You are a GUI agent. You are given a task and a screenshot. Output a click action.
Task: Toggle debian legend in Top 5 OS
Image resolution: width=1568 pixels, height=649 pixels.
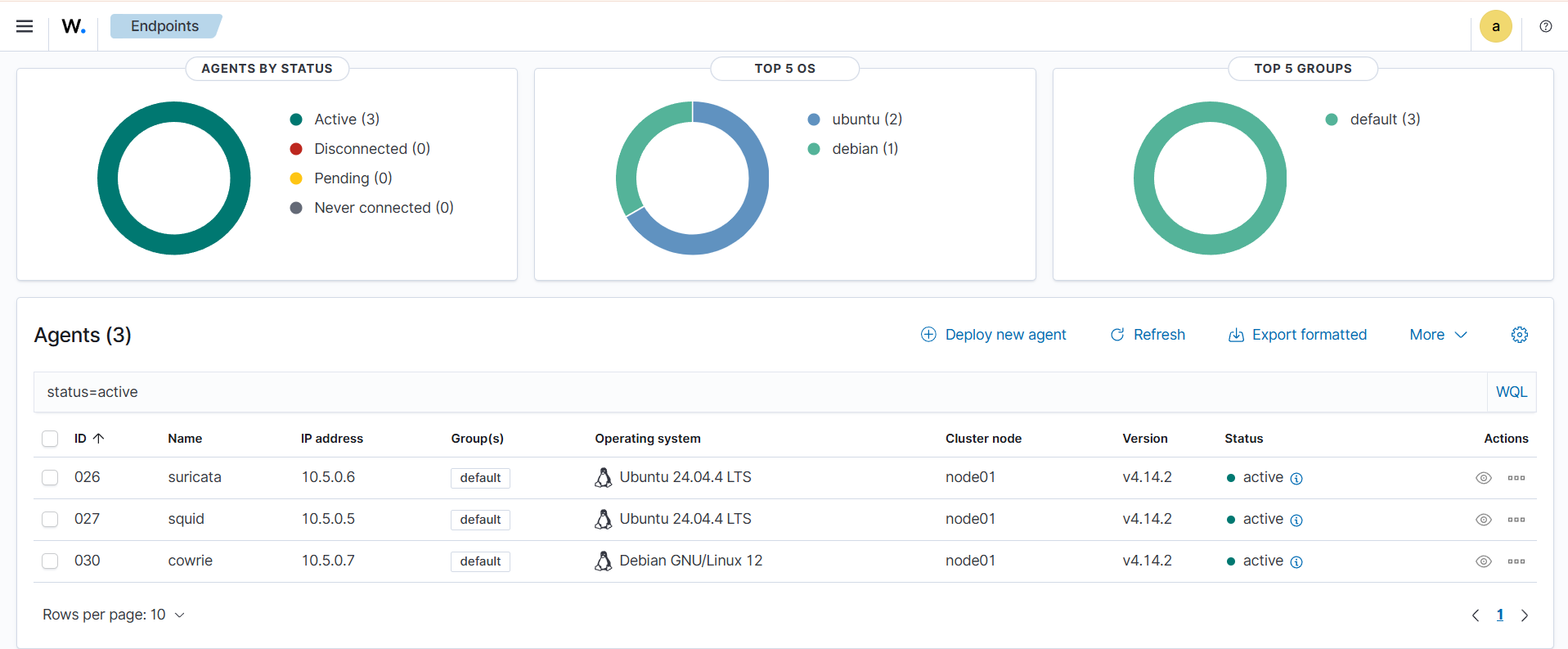[853, 149]
